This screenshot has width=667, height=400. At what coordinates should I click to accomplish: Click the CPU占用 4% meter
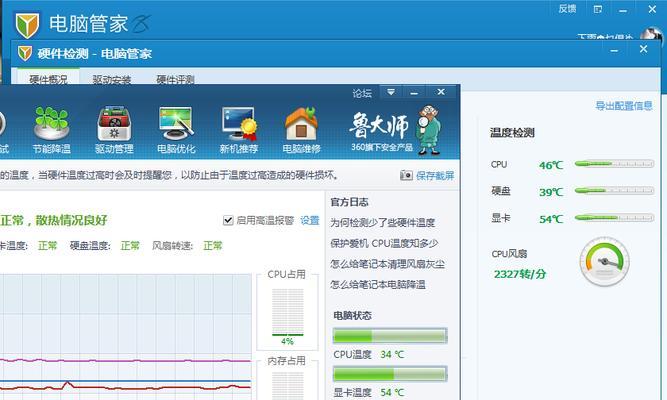coord(288,315)
